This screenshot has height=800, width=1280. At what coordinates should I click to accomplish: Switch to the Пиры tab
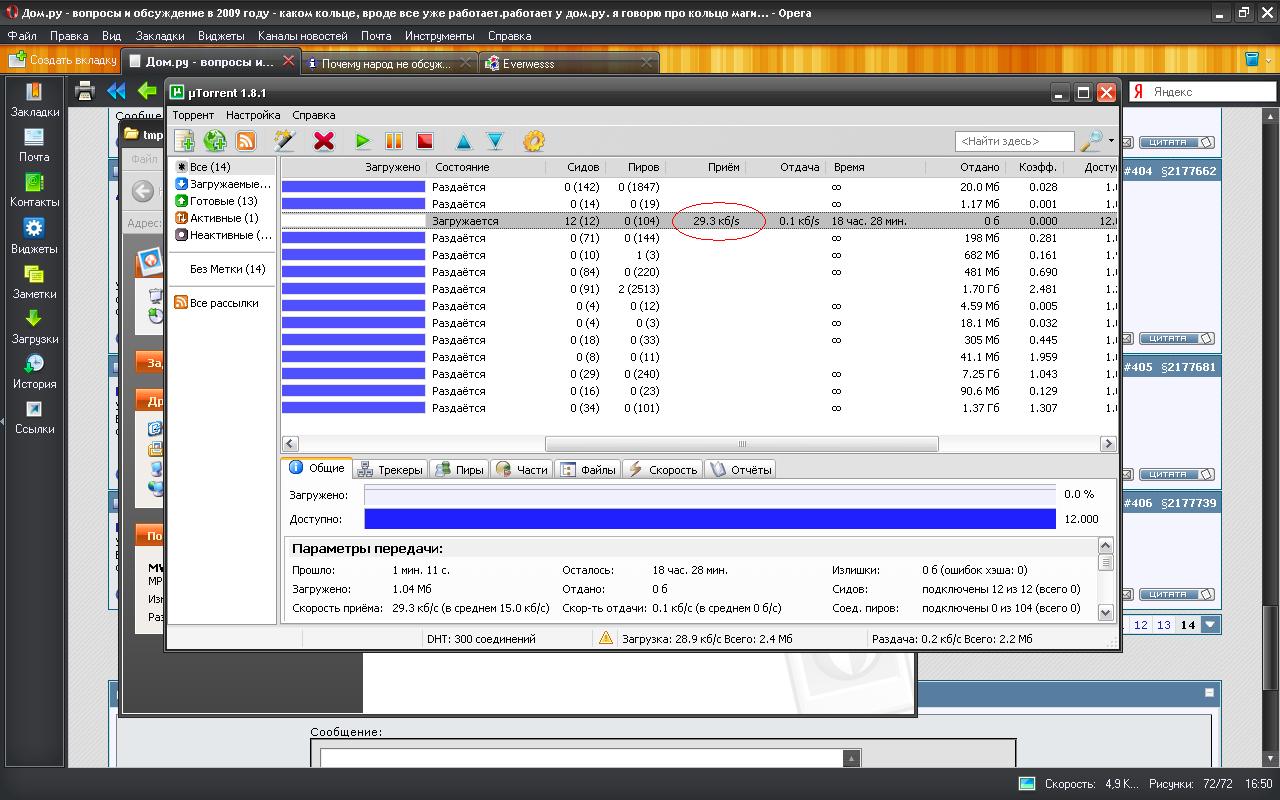[459, 469]
